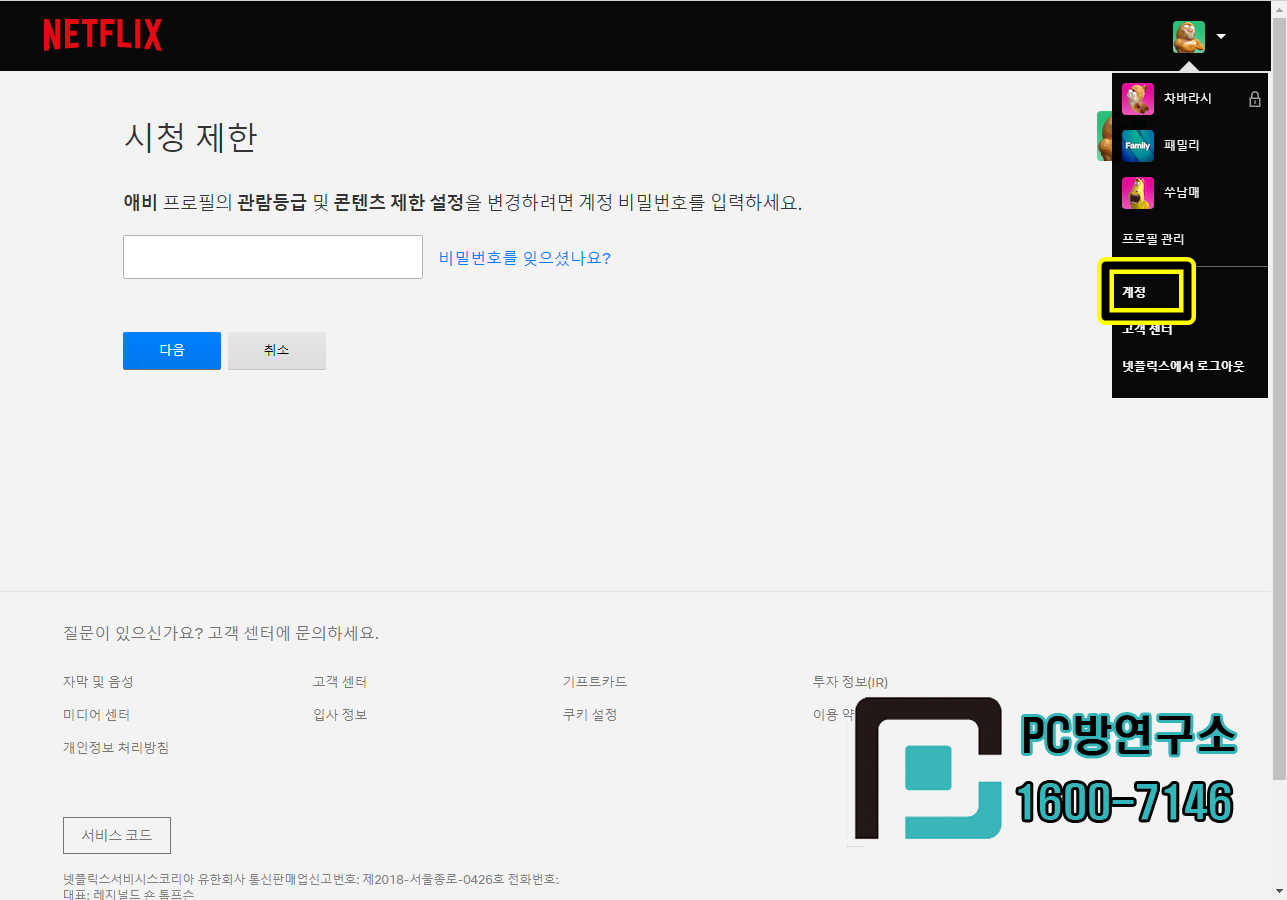Viewport: 1287px width, 900px height.
Task: Select the 차바라시 profile avatar
Action: coord(1138,99)
